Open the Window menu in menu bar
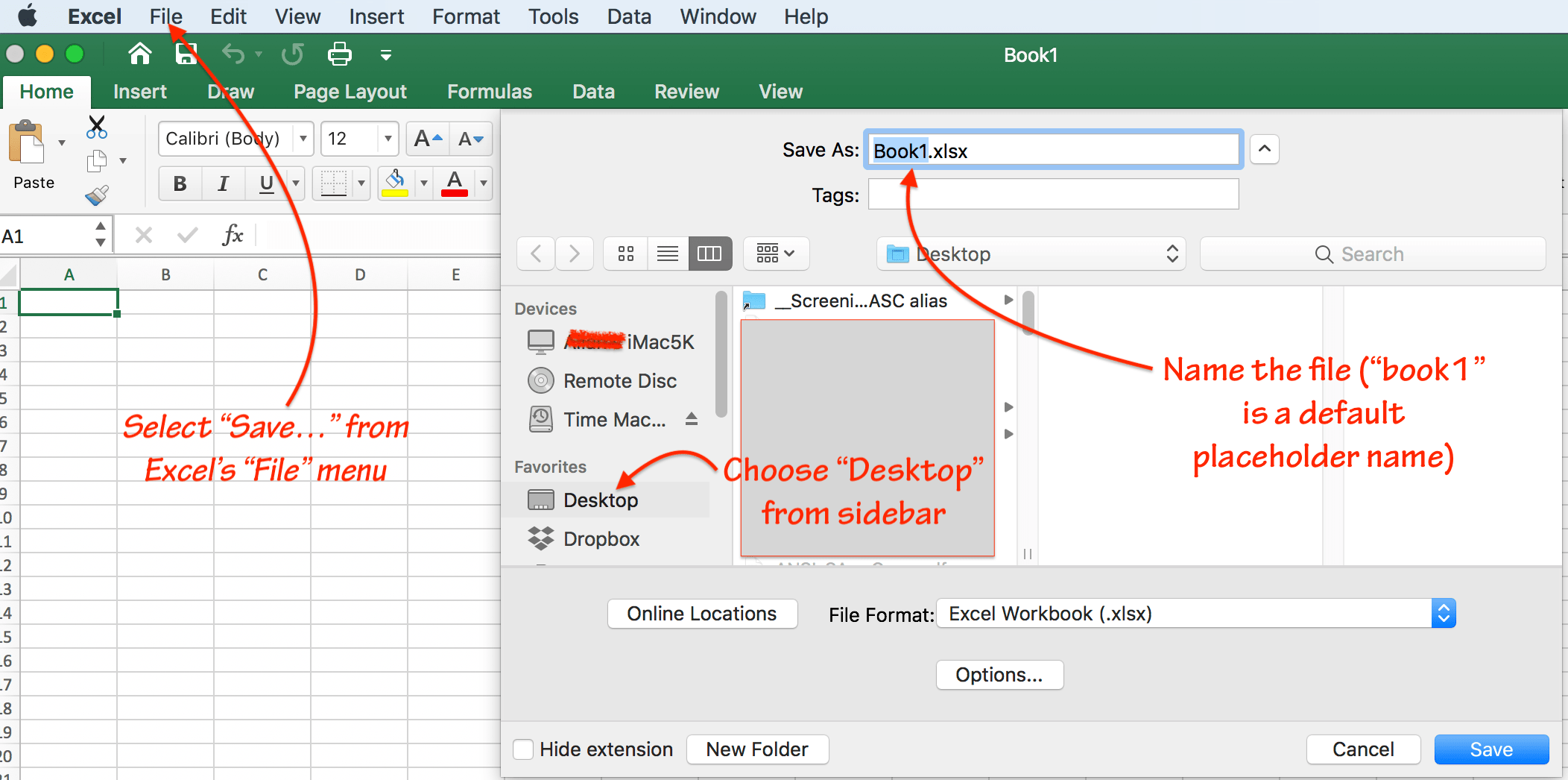The width and height of the screenshot is (1568, 780). click(x=718, y=16)
